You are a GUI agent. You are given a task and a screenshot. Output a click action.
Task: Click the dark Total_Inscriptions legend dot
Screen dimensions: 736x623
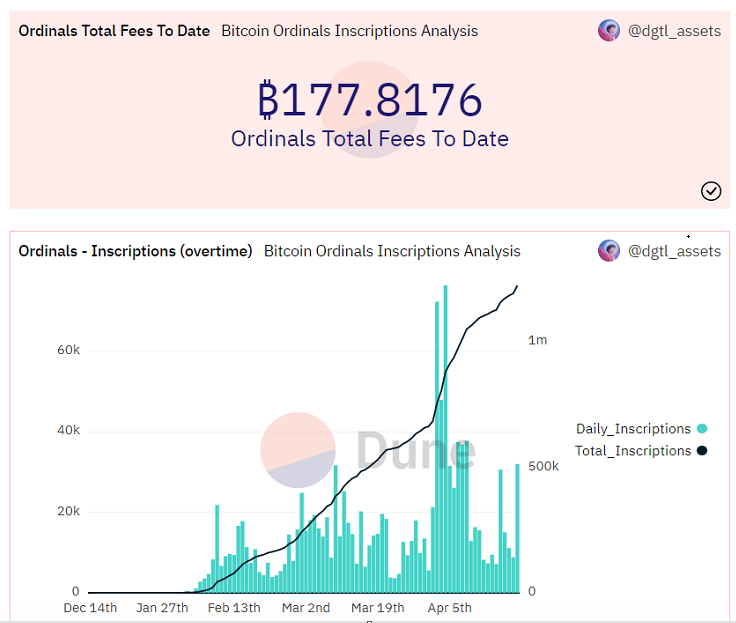click(702, 451)
